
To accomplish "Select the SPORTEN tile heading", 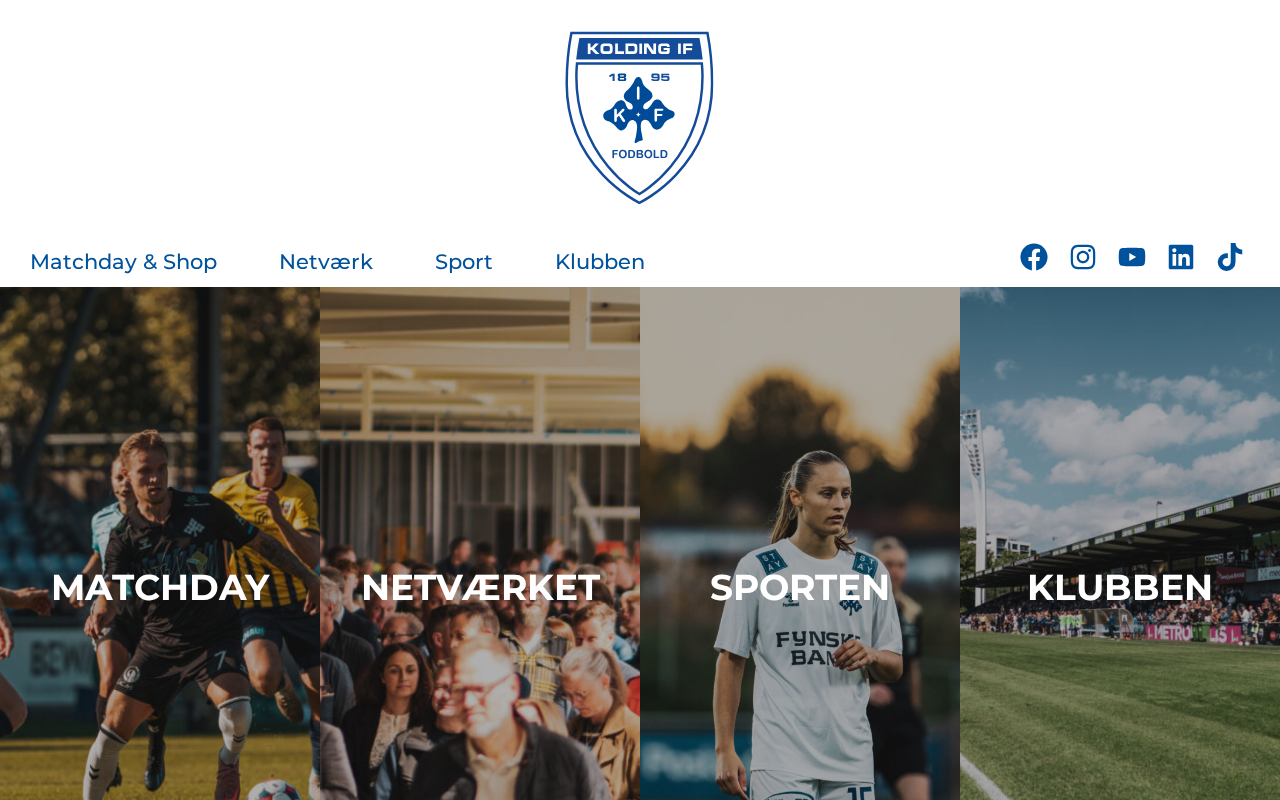I will [800, 587].
